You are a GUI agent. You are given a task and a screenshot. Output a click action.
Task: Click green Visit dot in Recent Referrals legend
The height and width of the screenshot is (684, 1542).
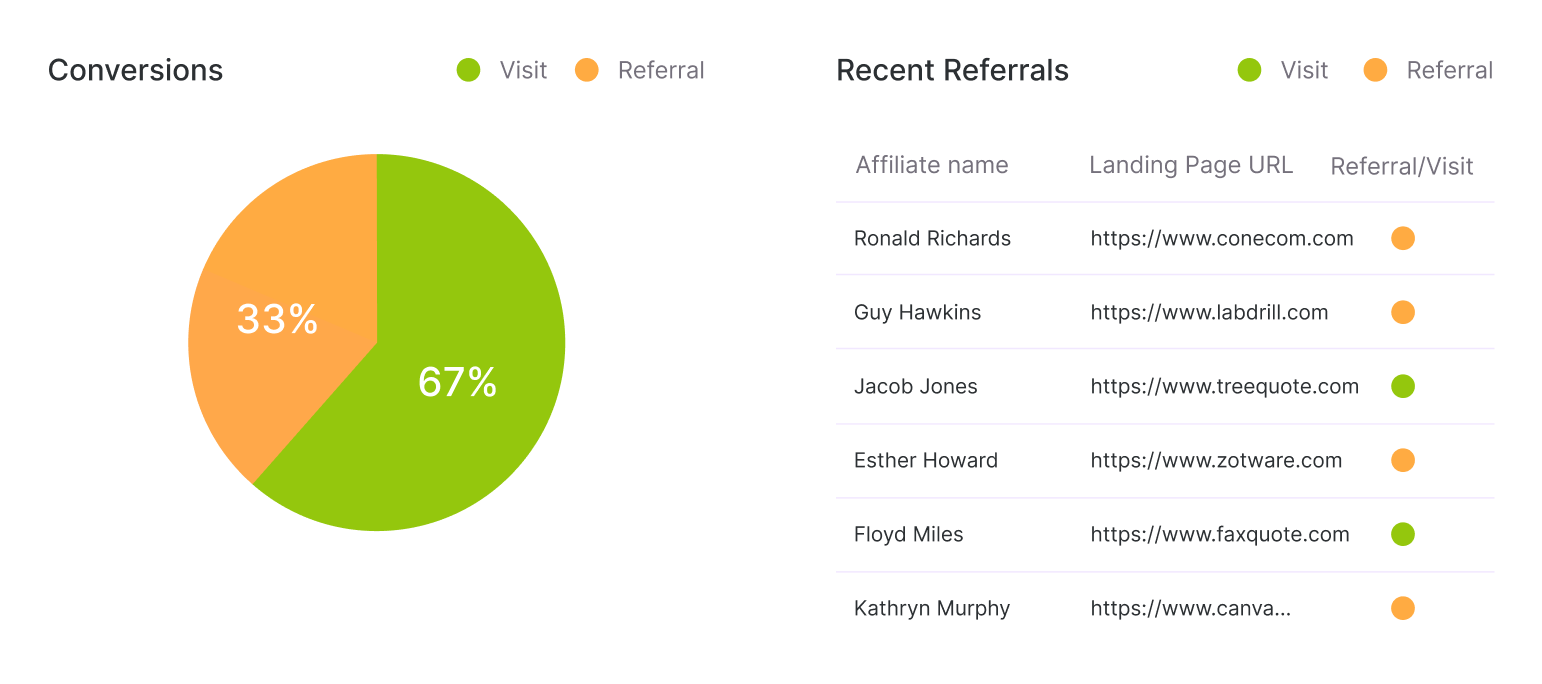(x=1249, y=70)
